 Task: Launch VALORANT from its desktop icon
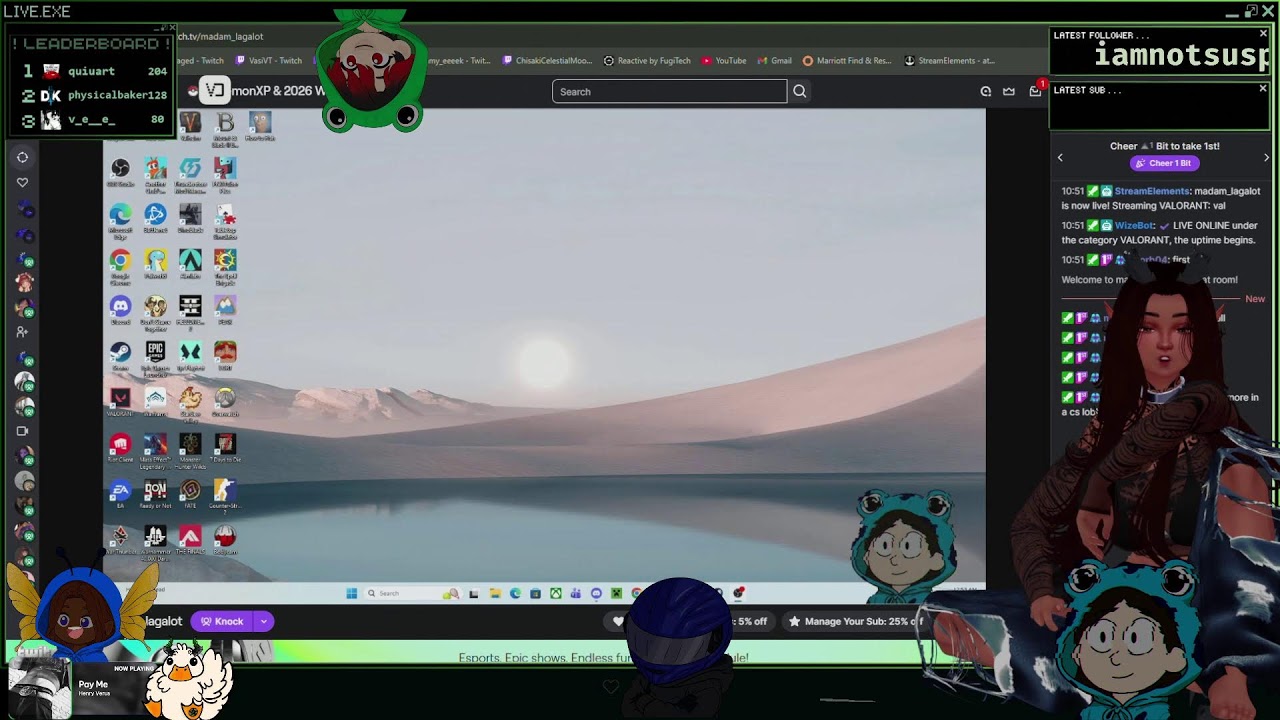[x=120, y=402]
